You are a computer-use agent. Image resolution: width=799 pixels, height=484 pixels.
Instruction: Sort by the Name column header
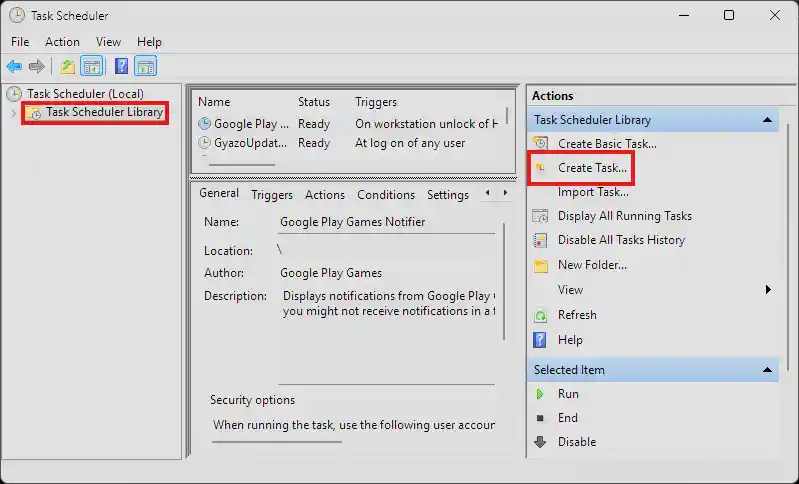point(214,102)
